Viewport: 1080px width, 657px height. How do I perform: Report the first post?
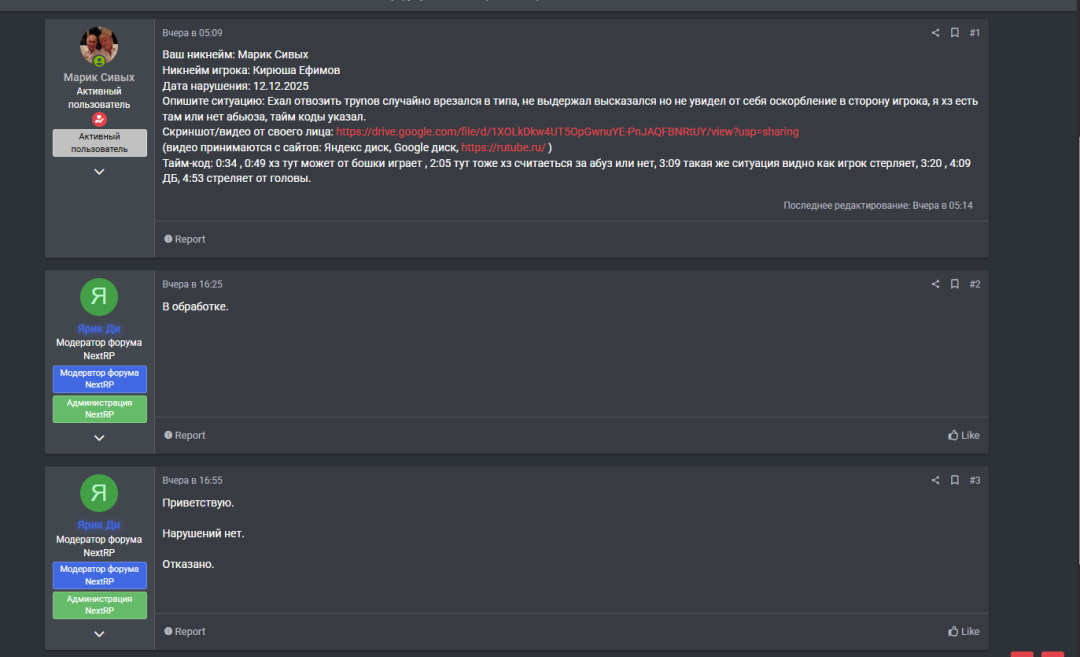(x=185, y=239)
